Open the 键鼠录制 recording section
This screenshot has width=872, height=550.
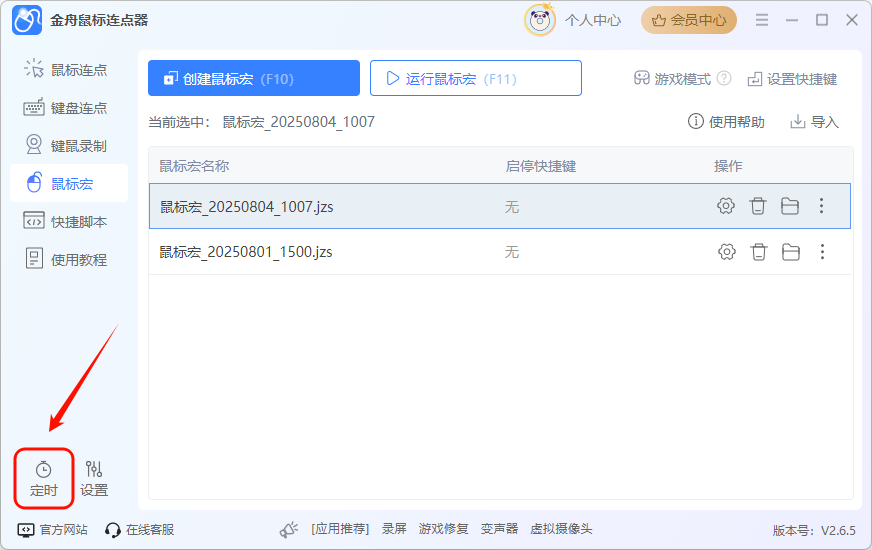[x=66, y=146]
